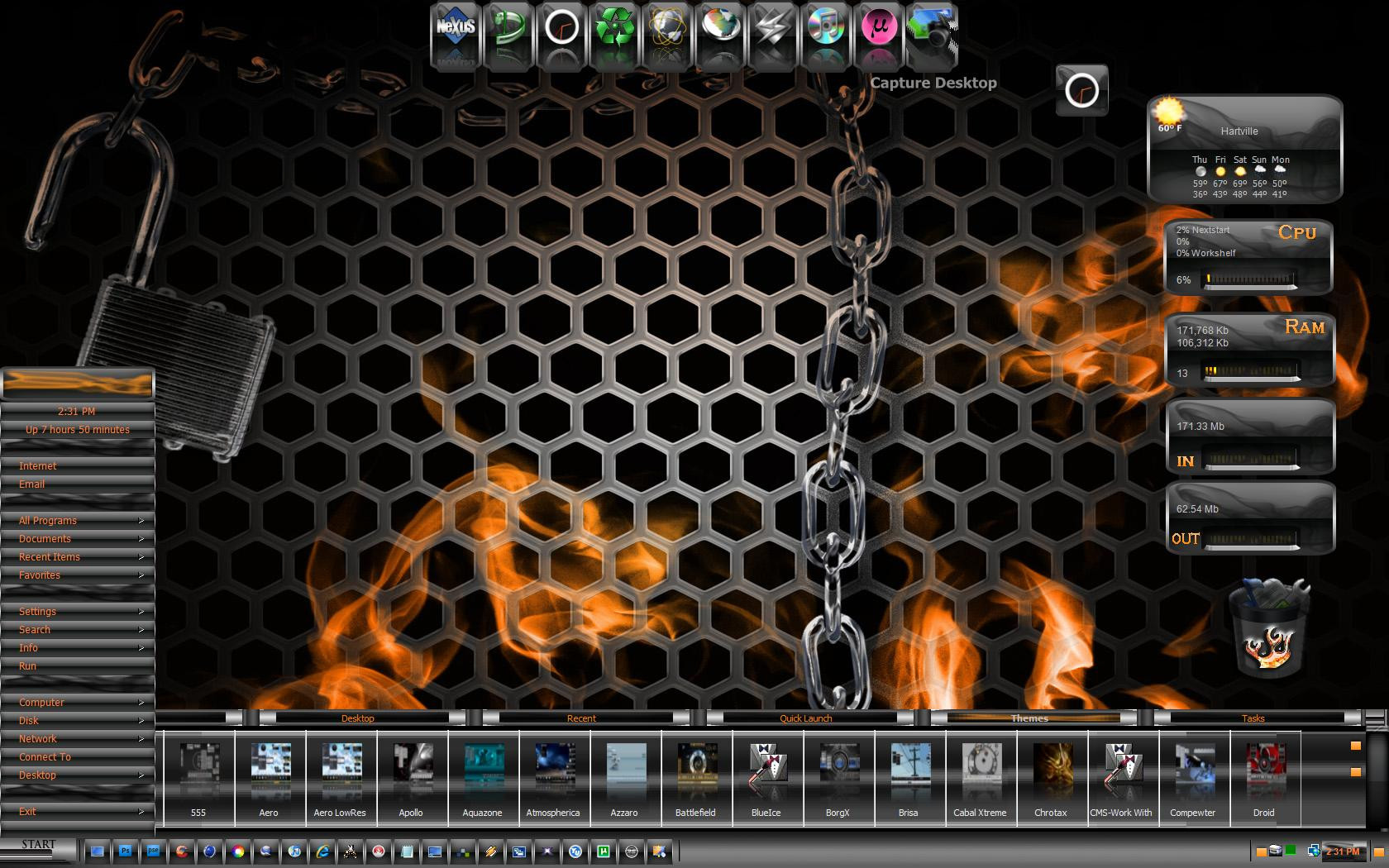Open Email from the start menu
Image resolution: width=1389 pixels, height=868 pixels.
78,484
